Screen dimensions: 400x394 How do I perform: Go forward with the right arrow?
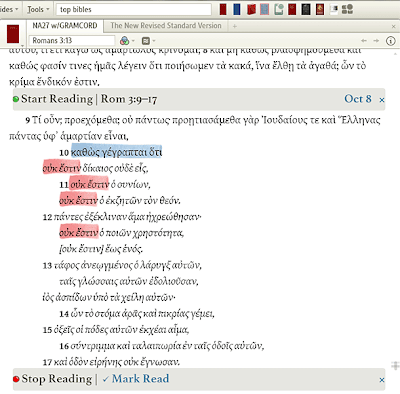click(376, 41)
